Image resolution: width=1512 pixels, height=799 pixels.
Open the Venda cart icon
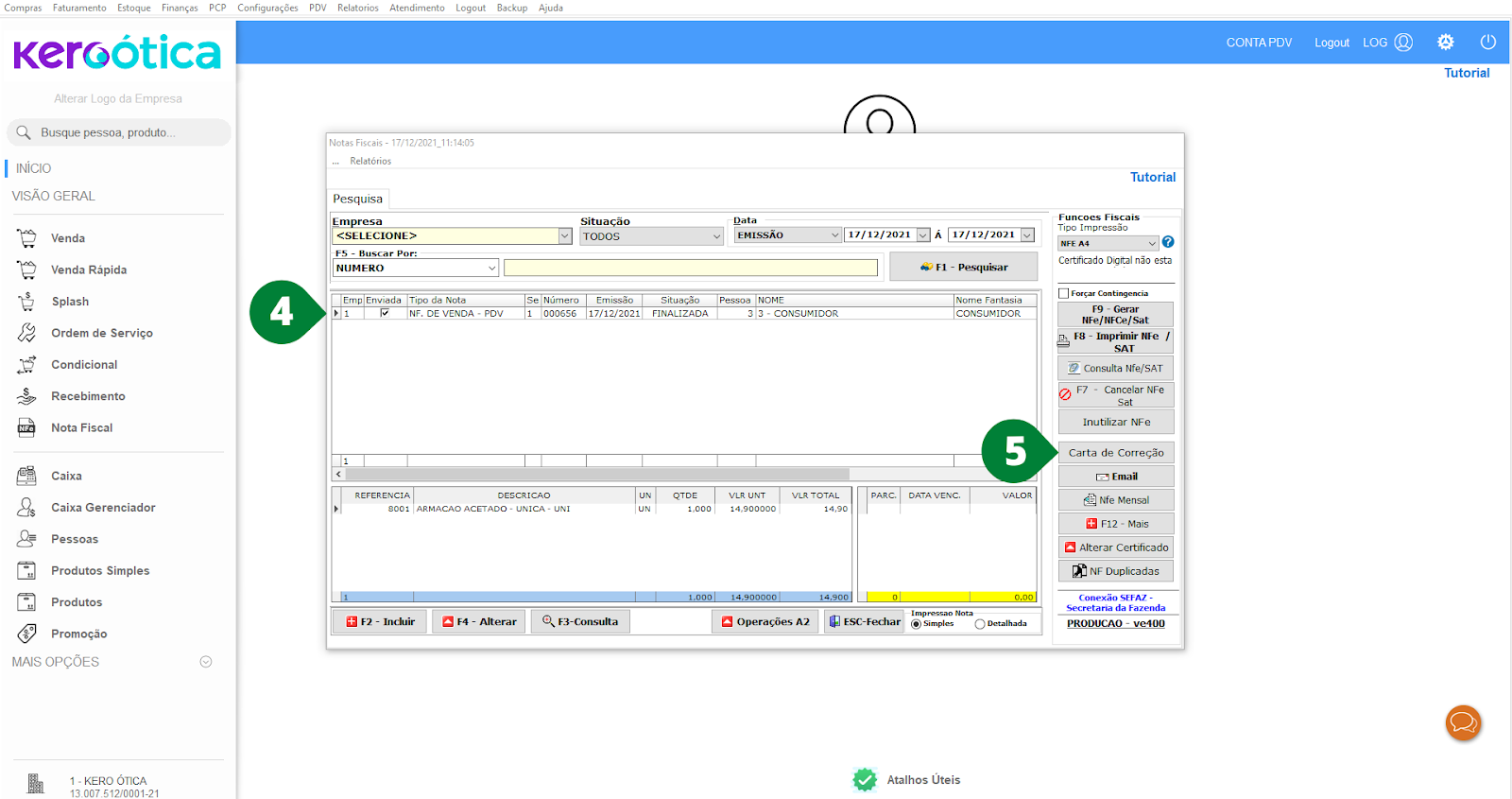click(x=26, y=238)
